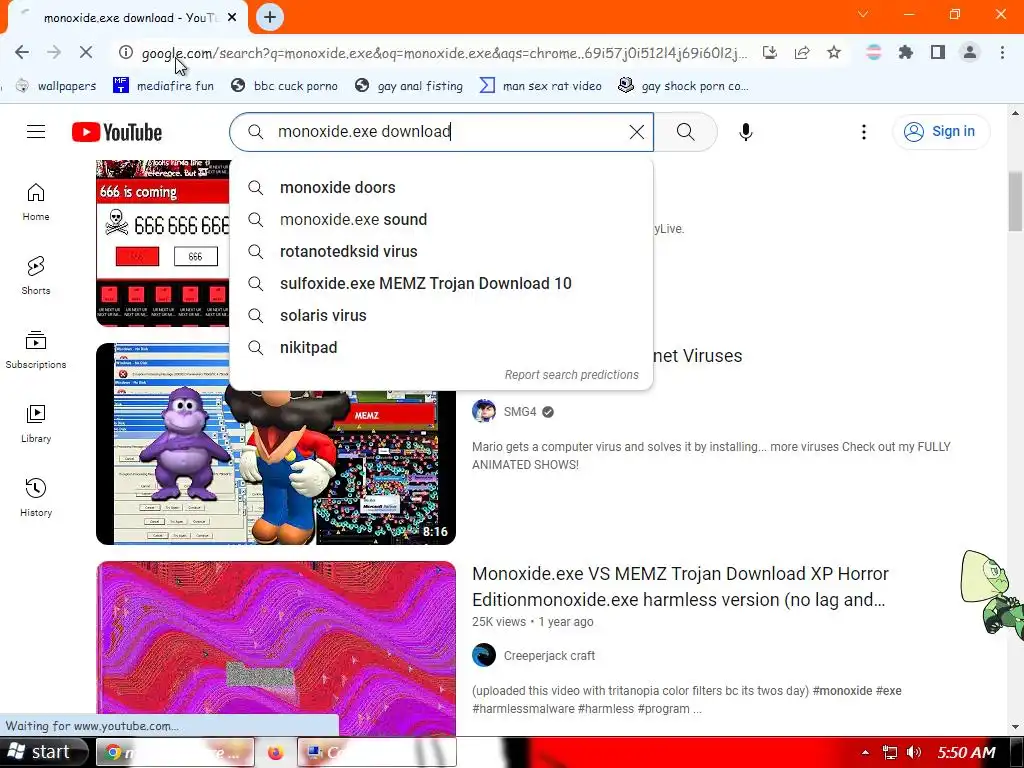Screen dimensions: 1024x768
Task: Click Report search predictions link
Action: click(571, 375)
